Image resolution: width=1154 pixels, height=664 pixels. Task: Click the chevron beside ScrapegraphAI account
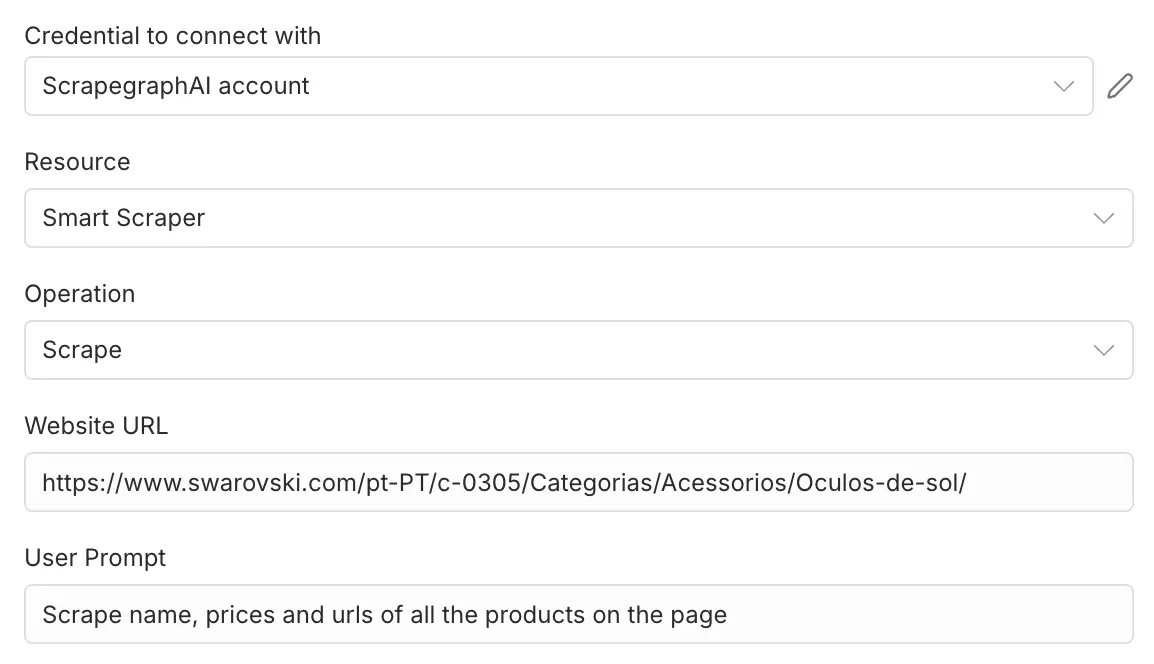[1063, 86]
